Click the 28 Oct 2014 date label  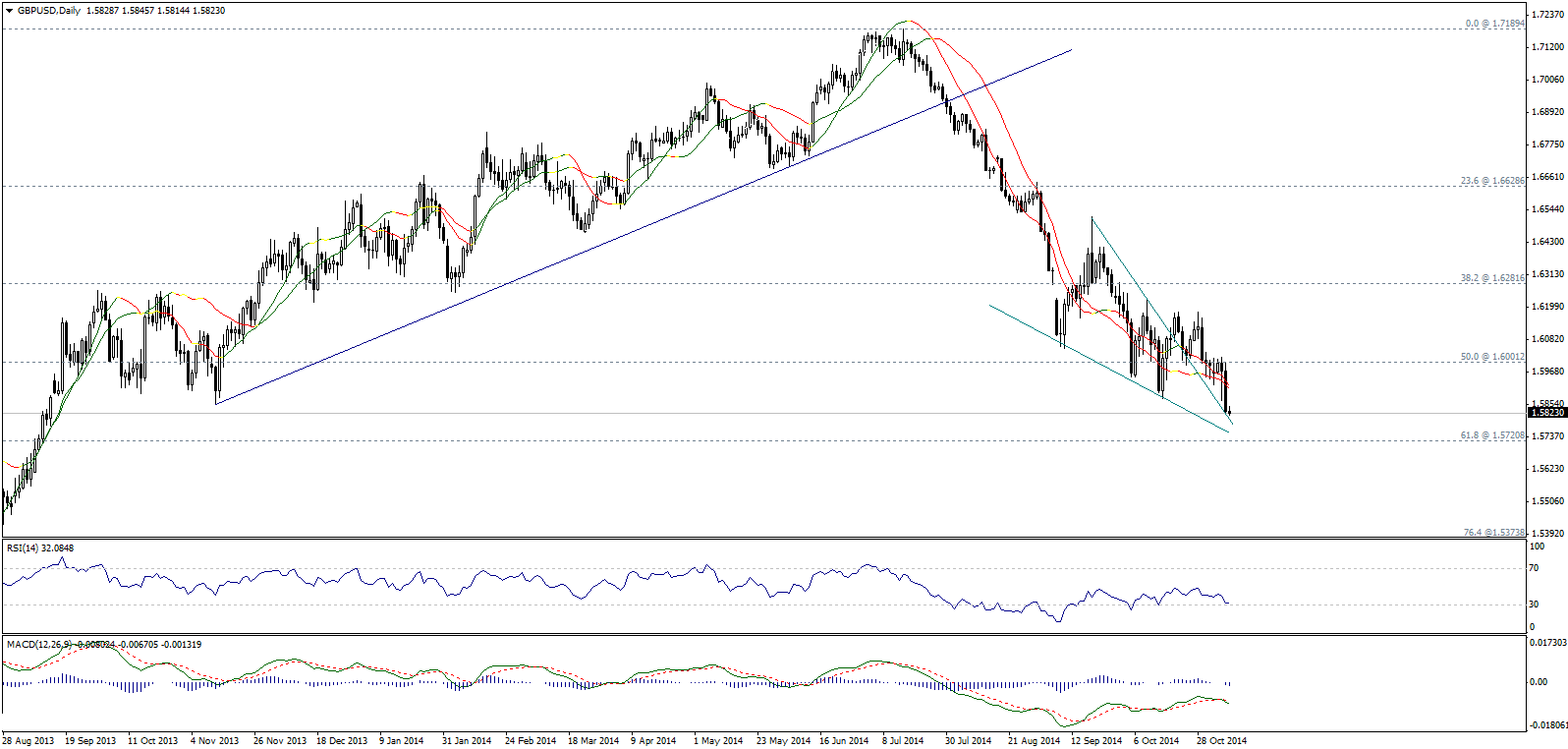click(1220, 740)
